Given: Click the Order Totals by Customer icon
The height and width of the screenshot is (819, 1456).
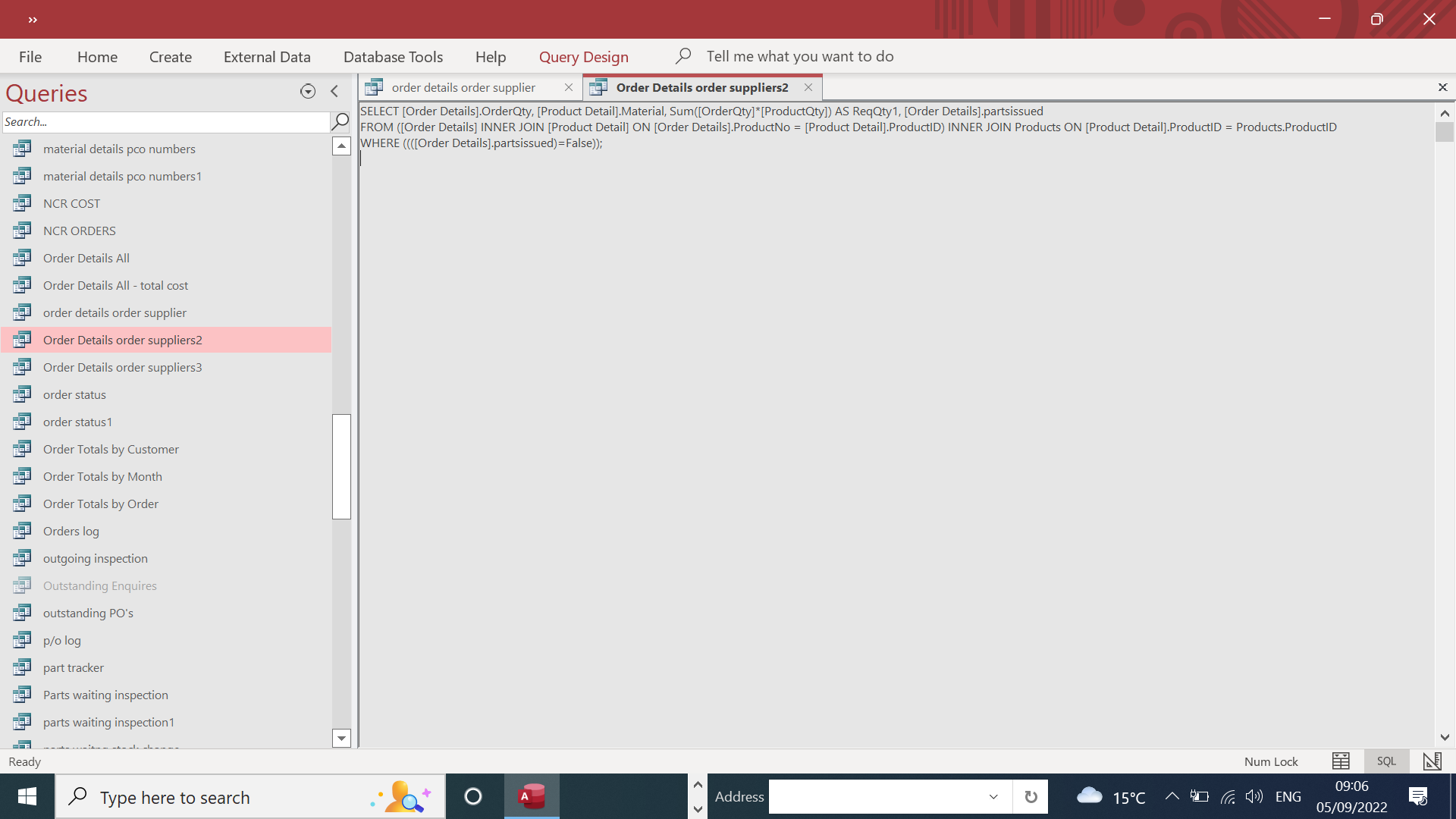Looking at the screenshot, I should 22,449.
